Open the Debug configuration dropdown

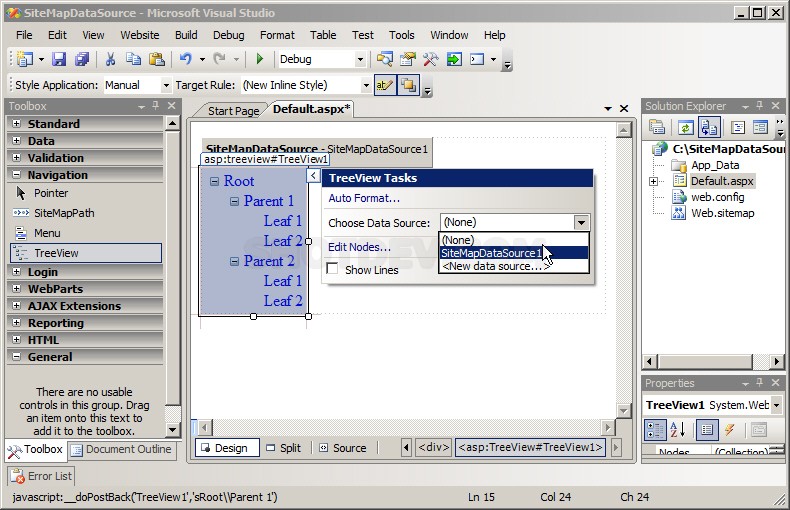coord(359,60)
